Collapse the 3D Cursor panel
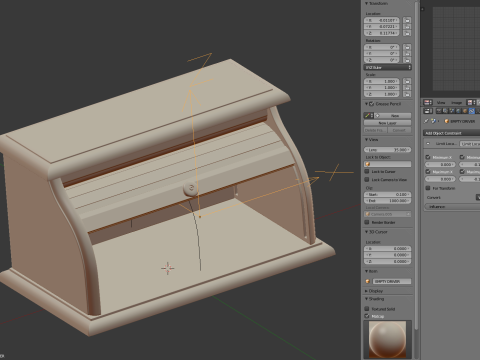This screenshot has width=480, height=360. coord(366,232)
